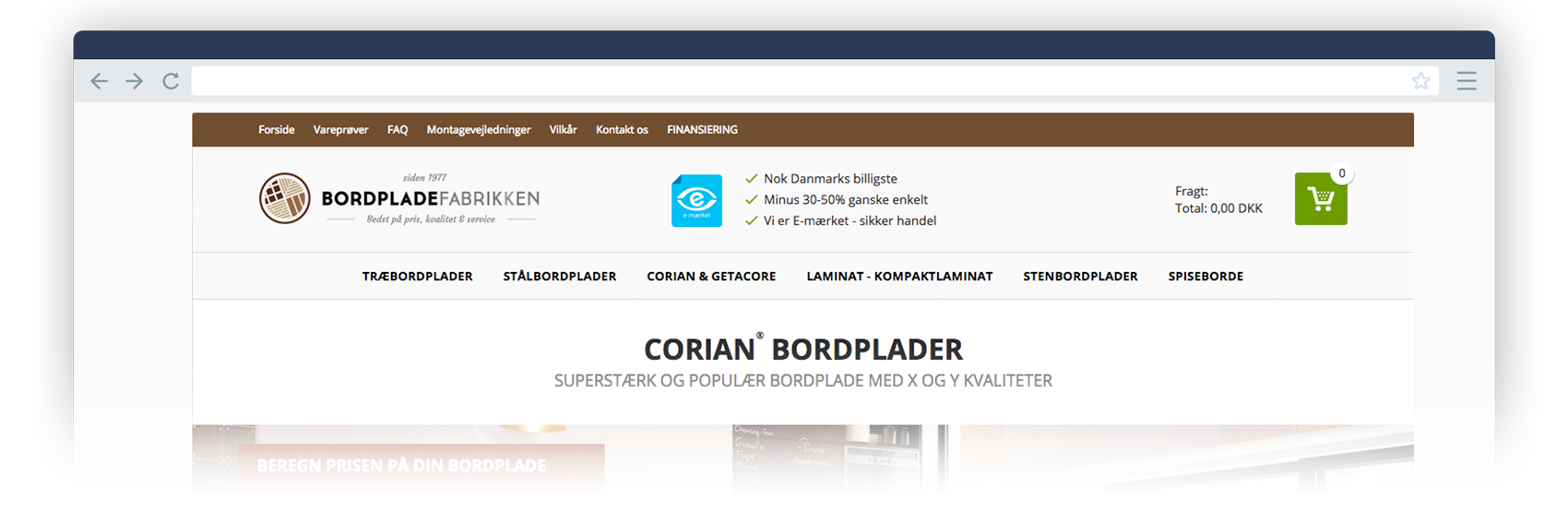
Task: Select TRÆBORDPLADER menu item
Action: [418, 276]
